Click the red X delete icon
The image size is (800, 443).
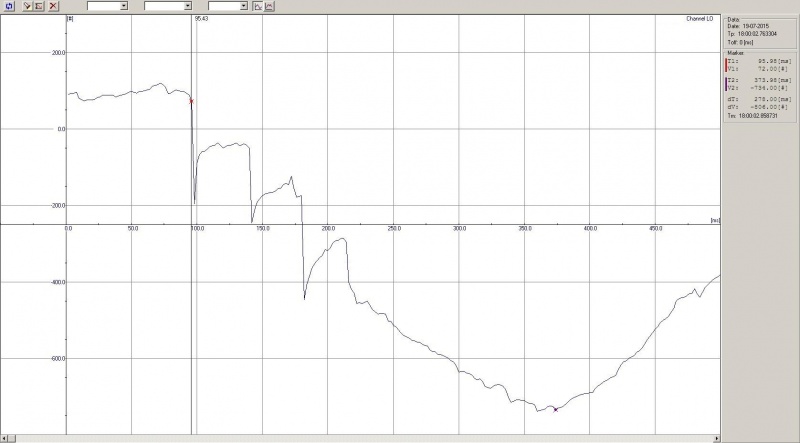[x=54, y=6]
